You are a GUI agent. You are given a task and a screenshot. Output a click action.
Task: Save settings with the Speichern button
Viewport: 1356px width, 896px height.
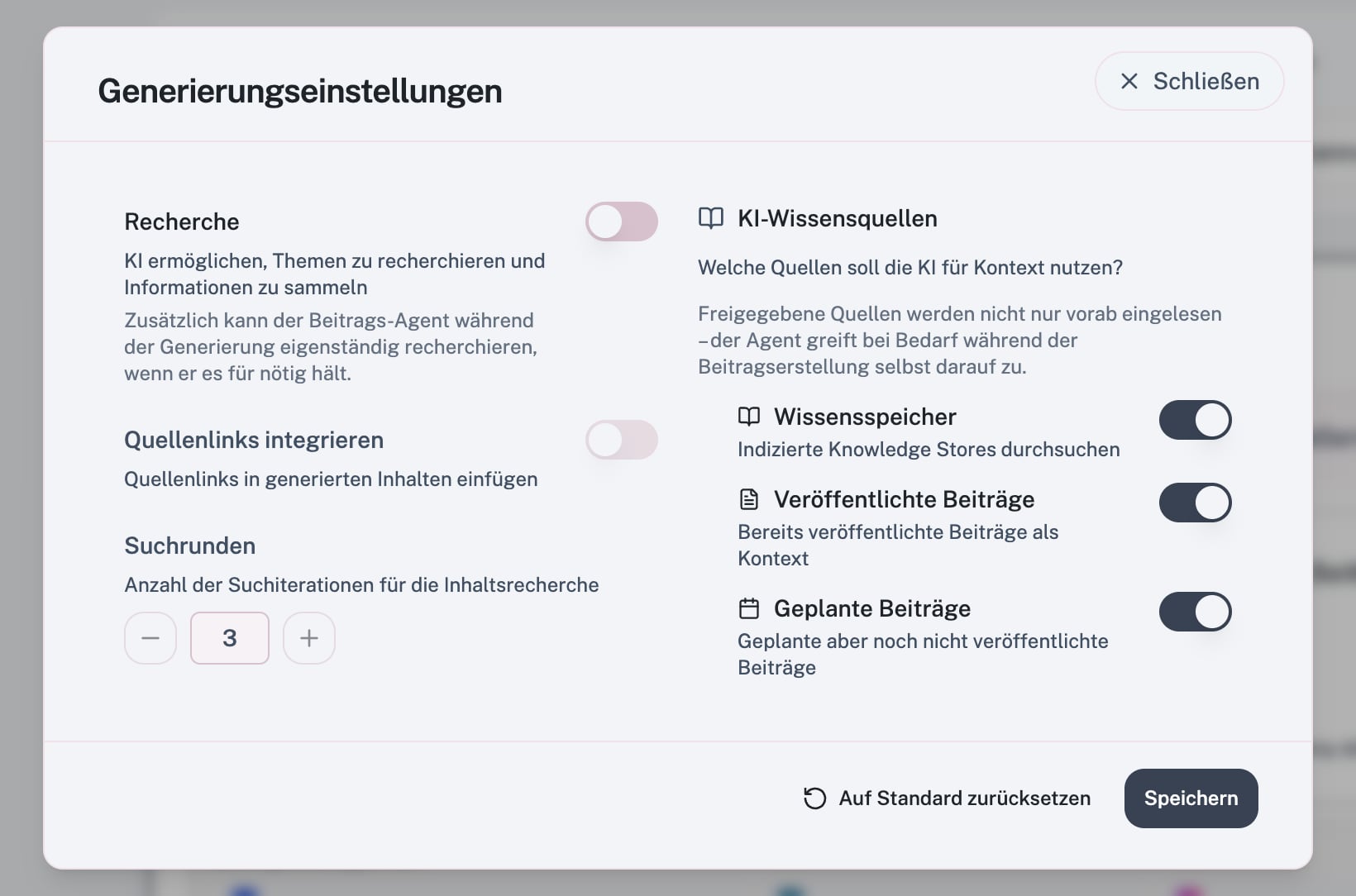[x=1191, y=798]
